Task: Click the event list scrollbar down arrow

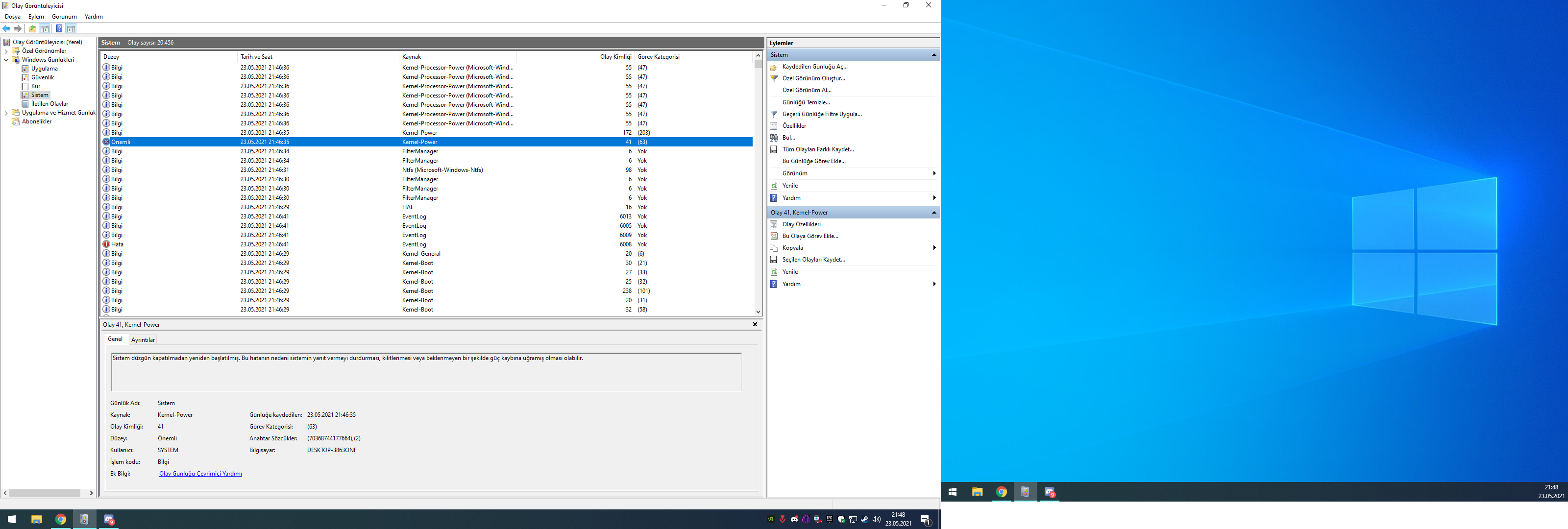Action: pyautogui.click(x=758, y=312)
